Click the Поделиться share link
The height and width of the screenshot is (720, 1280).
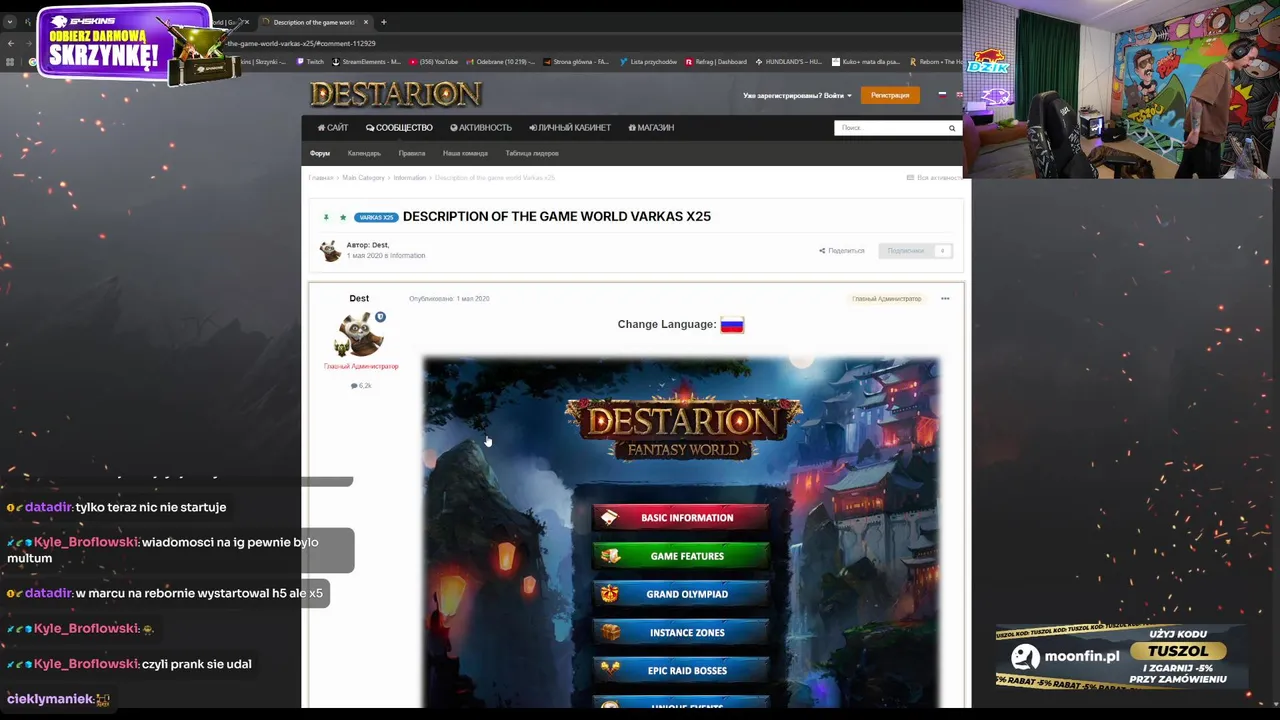(842, 251)
